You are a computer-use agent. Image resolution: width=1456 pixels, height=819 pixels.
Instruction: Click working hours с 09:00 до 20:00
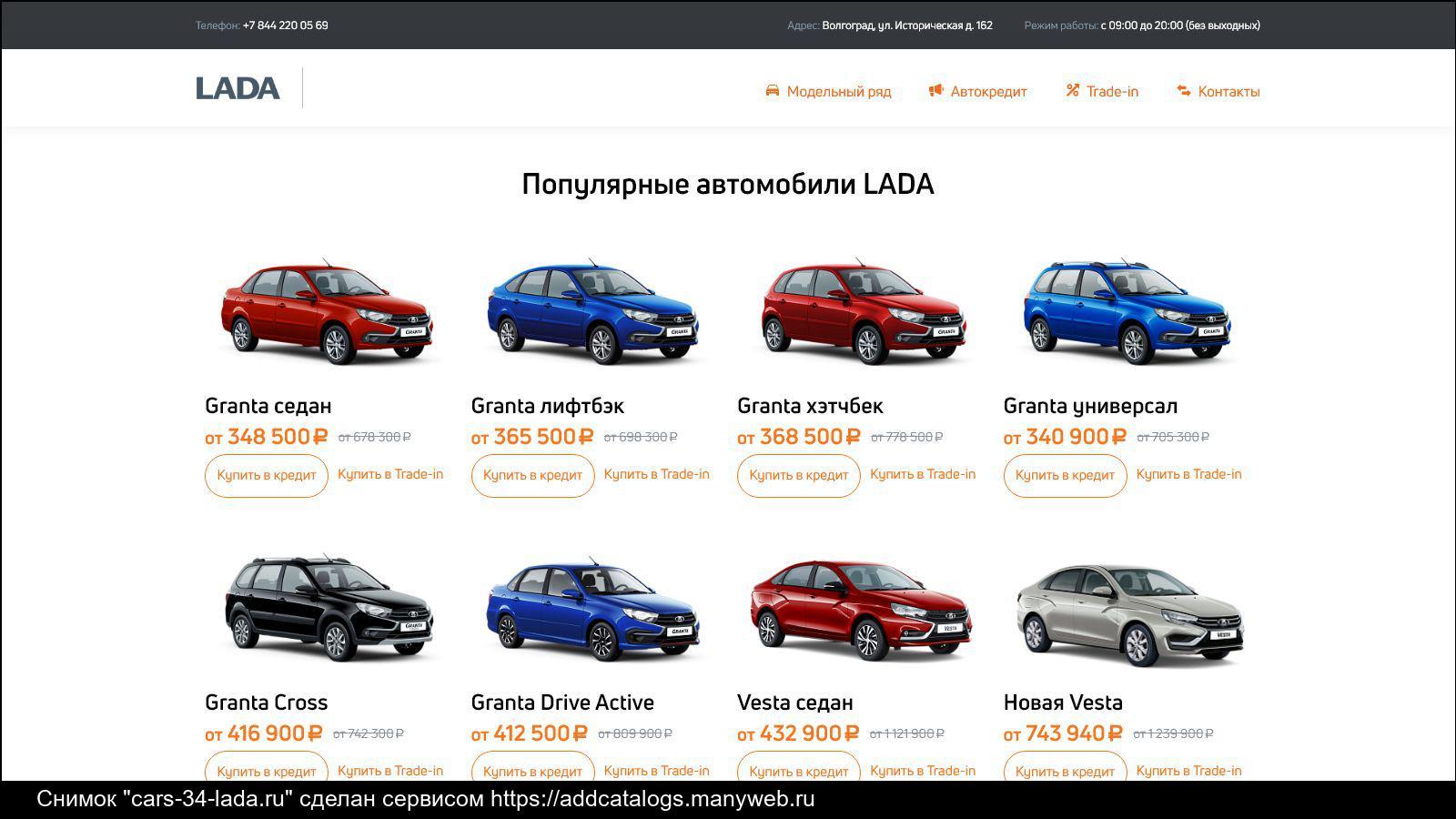tap(1142, 25)
